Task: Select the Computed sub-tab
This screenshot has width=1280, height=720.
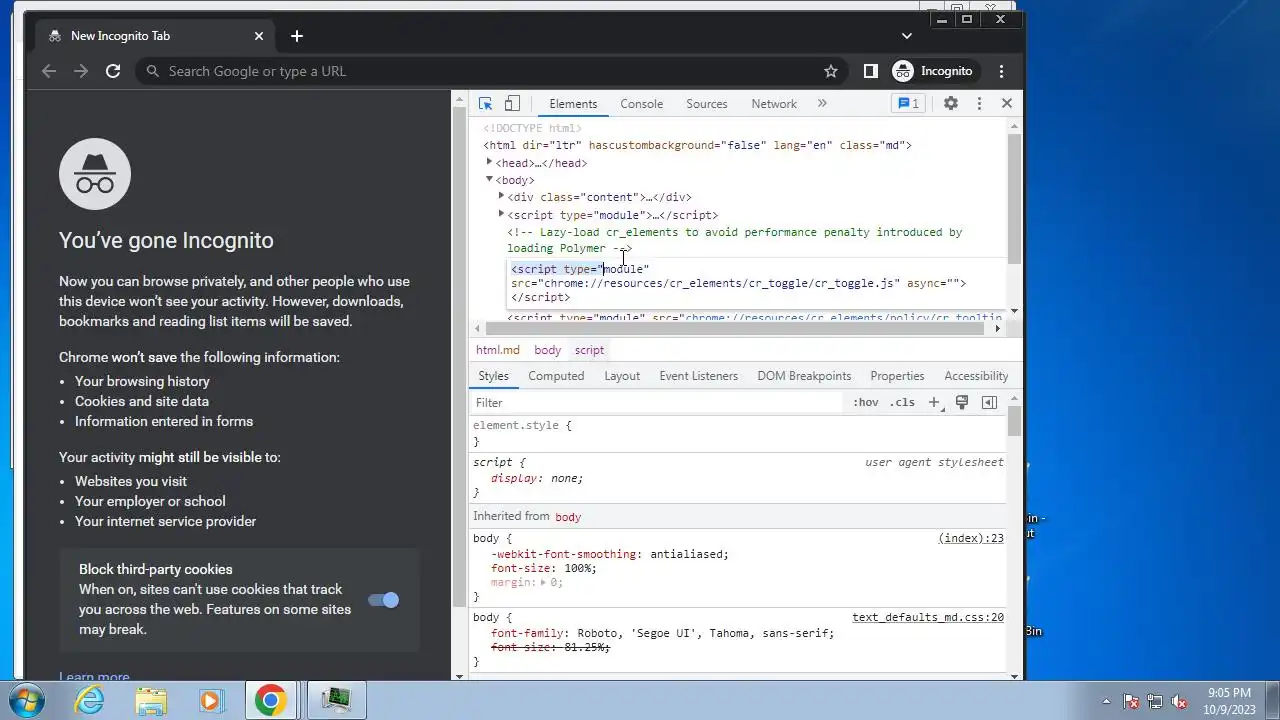Action: [556, 376]
